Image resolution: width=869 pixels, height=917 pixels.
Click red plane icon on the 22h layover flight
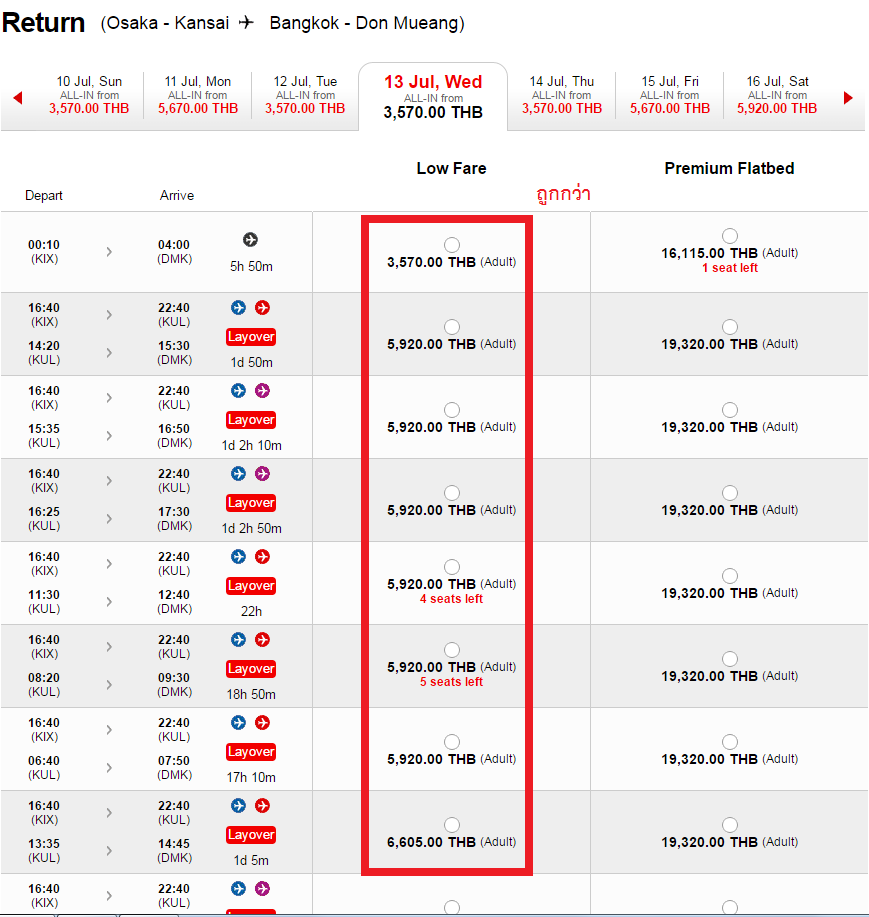point(262,557)
